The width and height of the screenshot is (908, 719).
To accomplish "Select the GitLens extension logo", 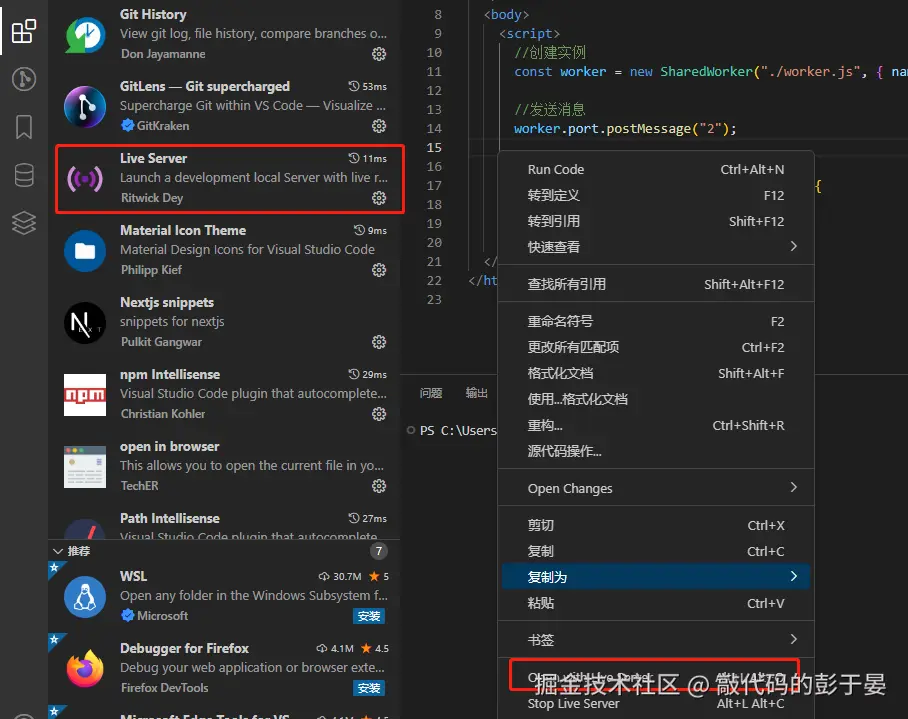I will [85, 107].
